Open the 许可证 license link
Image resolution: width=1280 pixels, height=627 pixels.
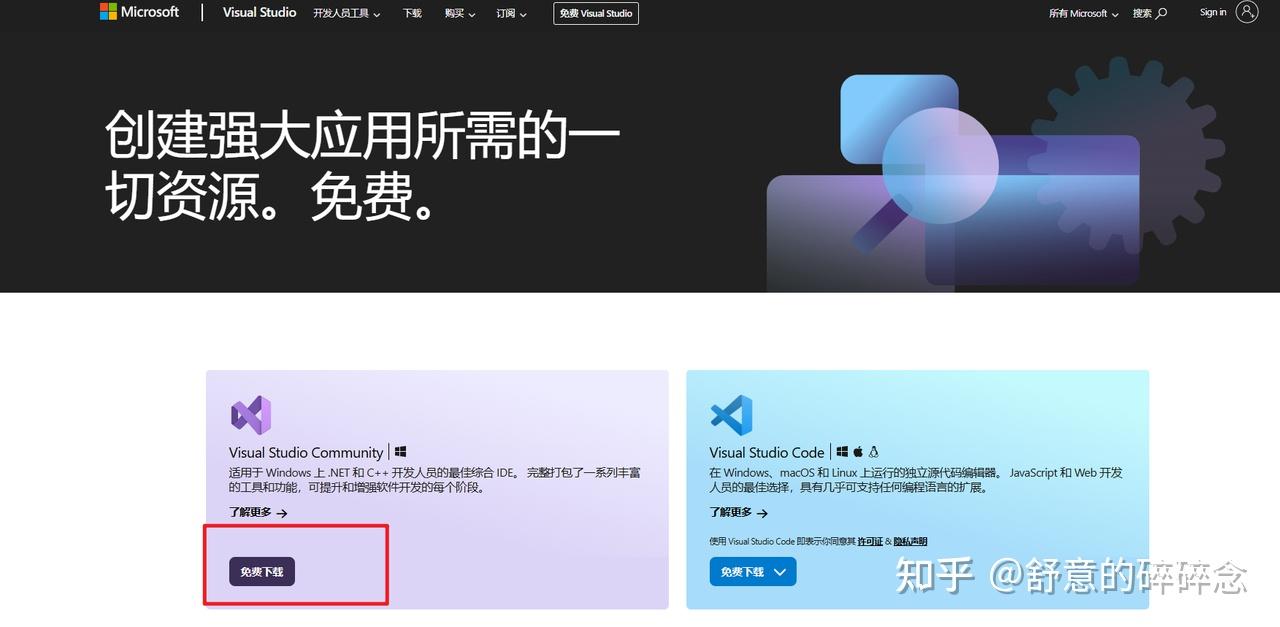(870, 540)
